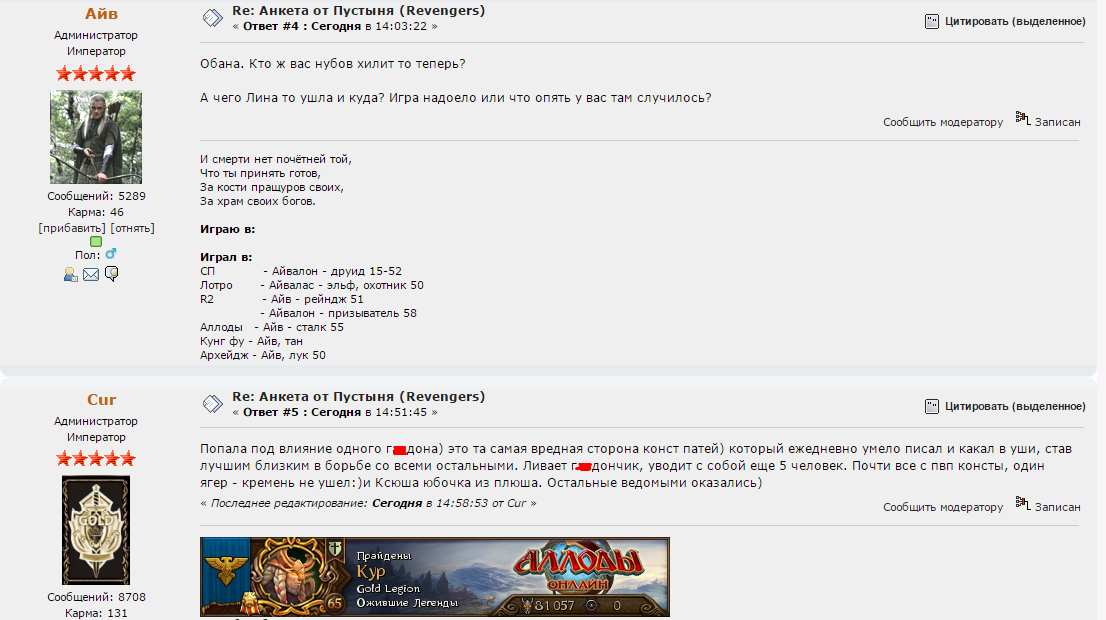The width and height of the screenshot is (1106, 620).
Task: Click the quote icon on reply #5
Action: (932, 406)
